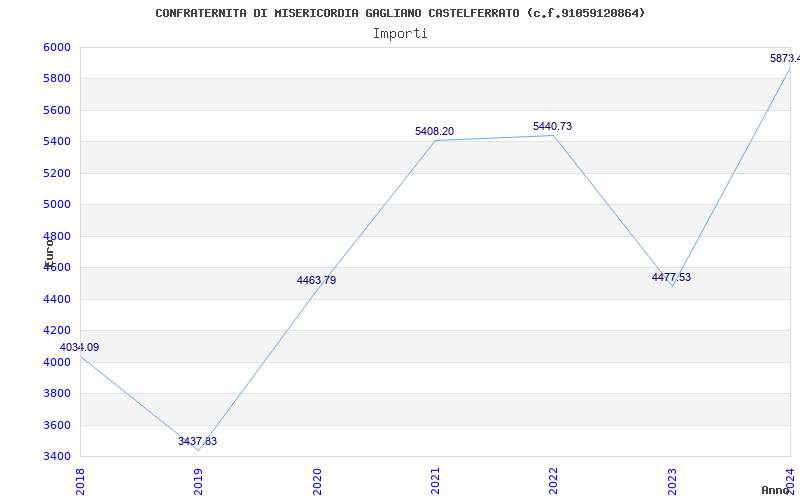Click the data label 5440.73
Image resolution: width=800 pixels, height=500 pixels.
(x=553, y=126)
